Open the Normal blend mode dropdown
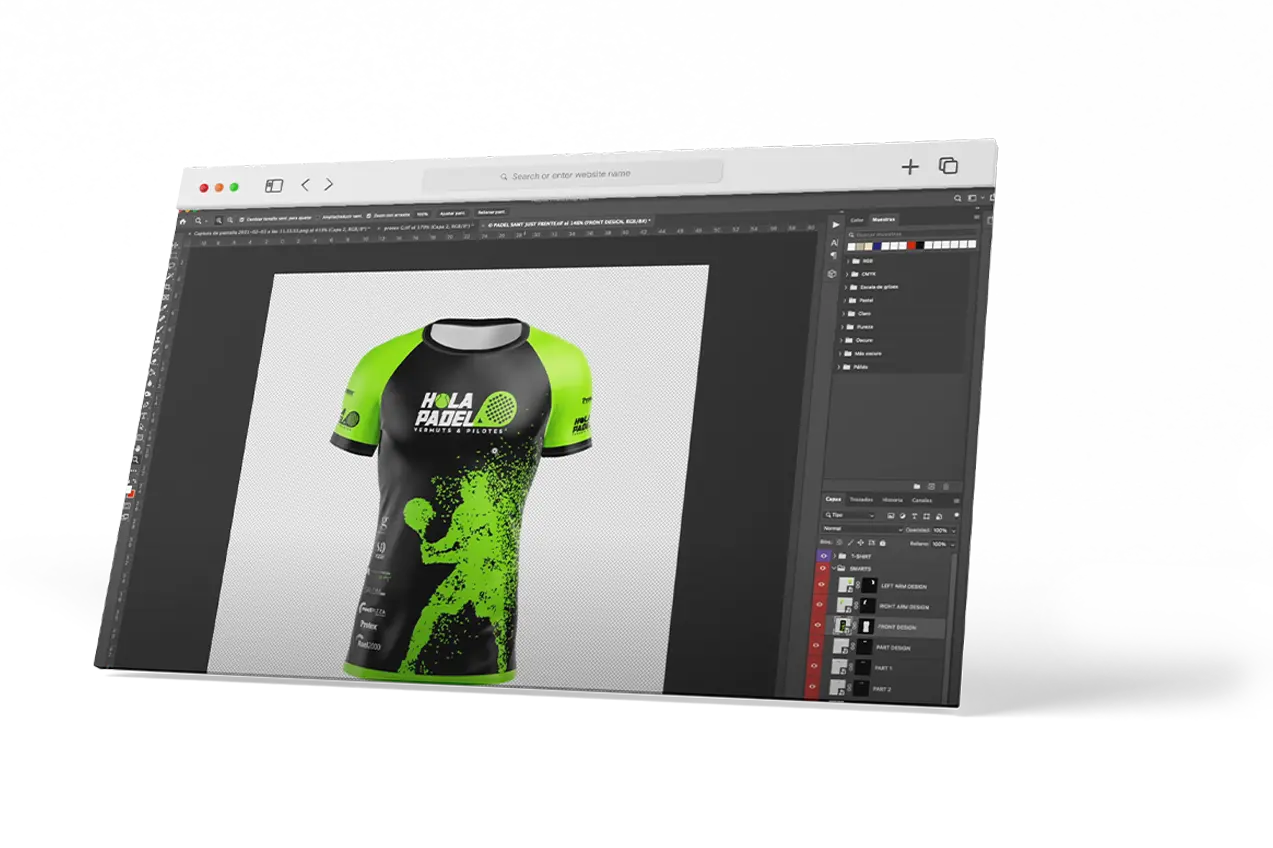This screenshot has width=1273, height=848. [x=861, y=529]
